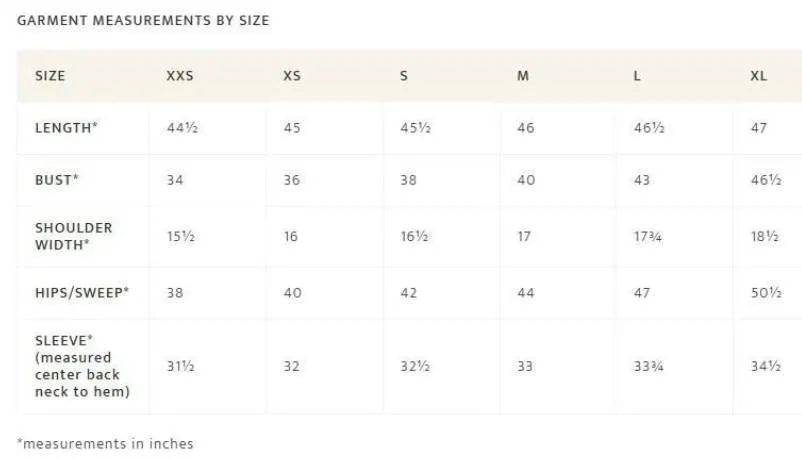Click the M bust value 40
Image resolution: width=802 pixels, height=459 pixels.
(526, 180)
